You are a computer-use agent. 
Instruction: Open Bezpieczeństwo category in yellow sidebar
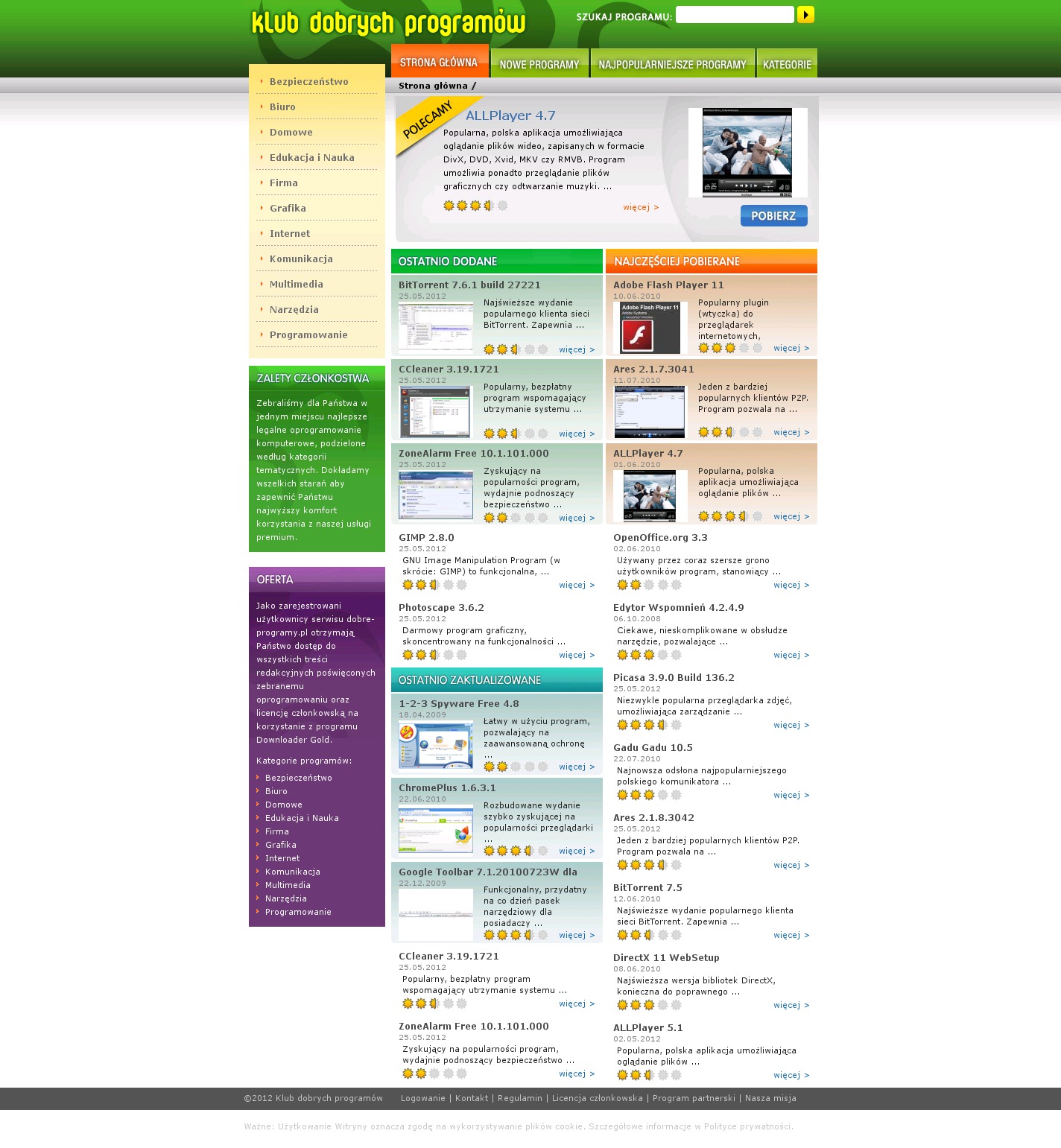click(x=308, y=81)
